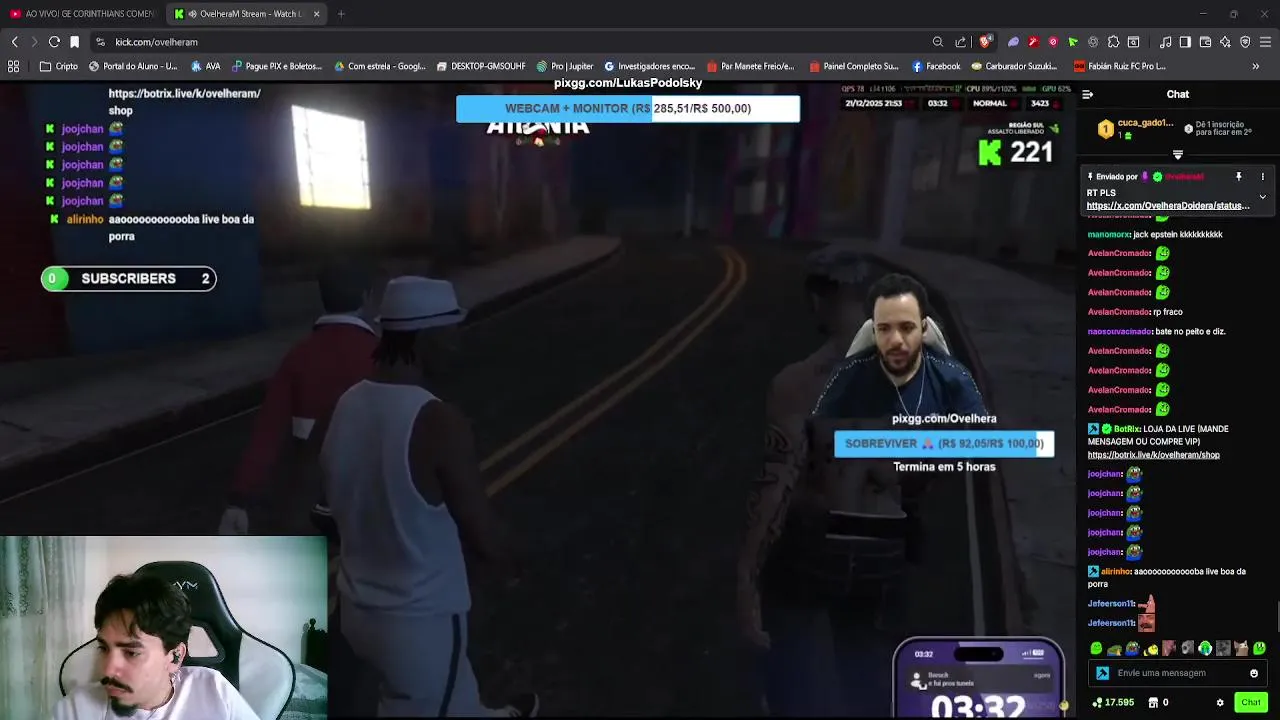This screenshot has height=720, width=1280.
Task: Click the SUBSCRIBERS counter overlay
Action: pos(128,278)
